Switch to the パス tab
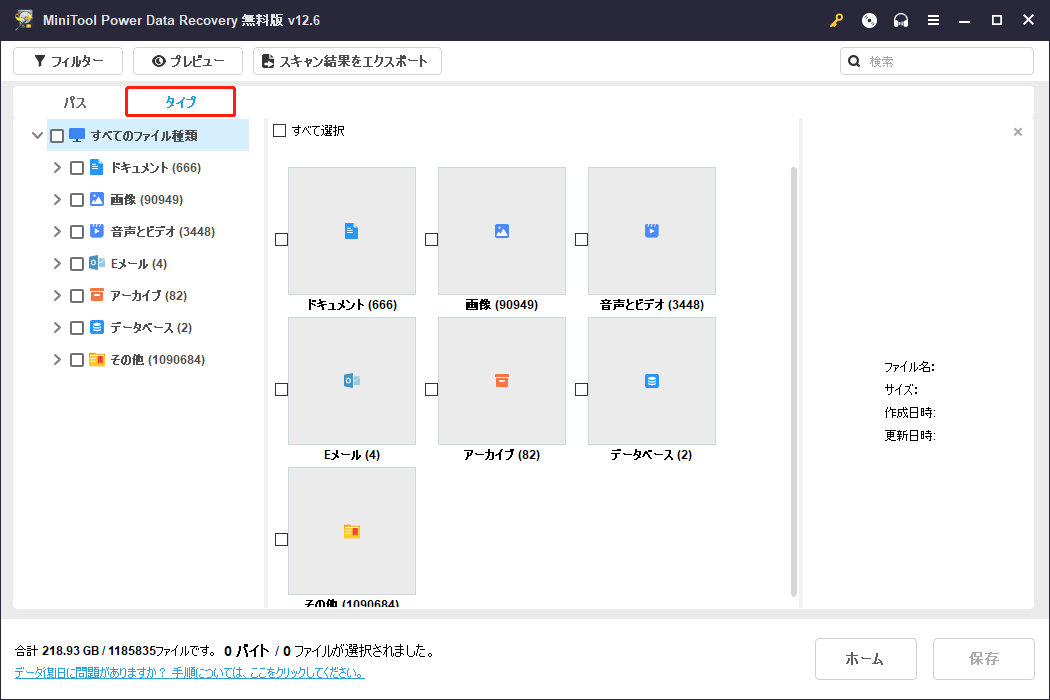Image resolution: width=1050 pixels, height=700 pixels. 75,102
